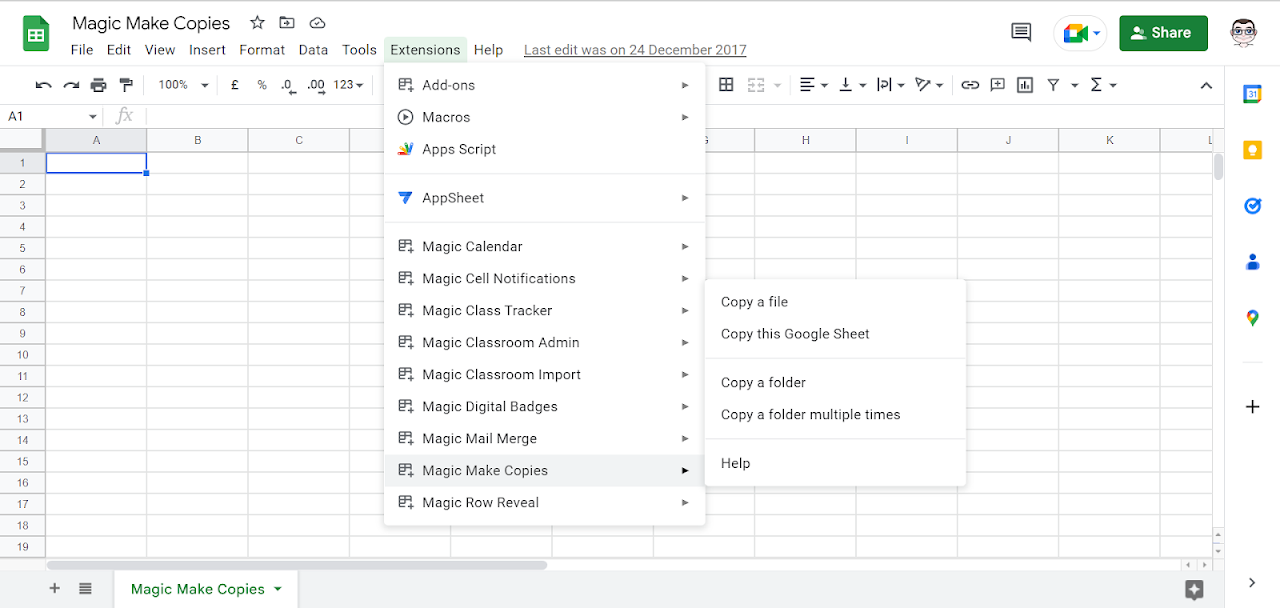This screenshot has width=1280, height=608.
Task: Select the paint format tool
Action: [x=126, y=85]
